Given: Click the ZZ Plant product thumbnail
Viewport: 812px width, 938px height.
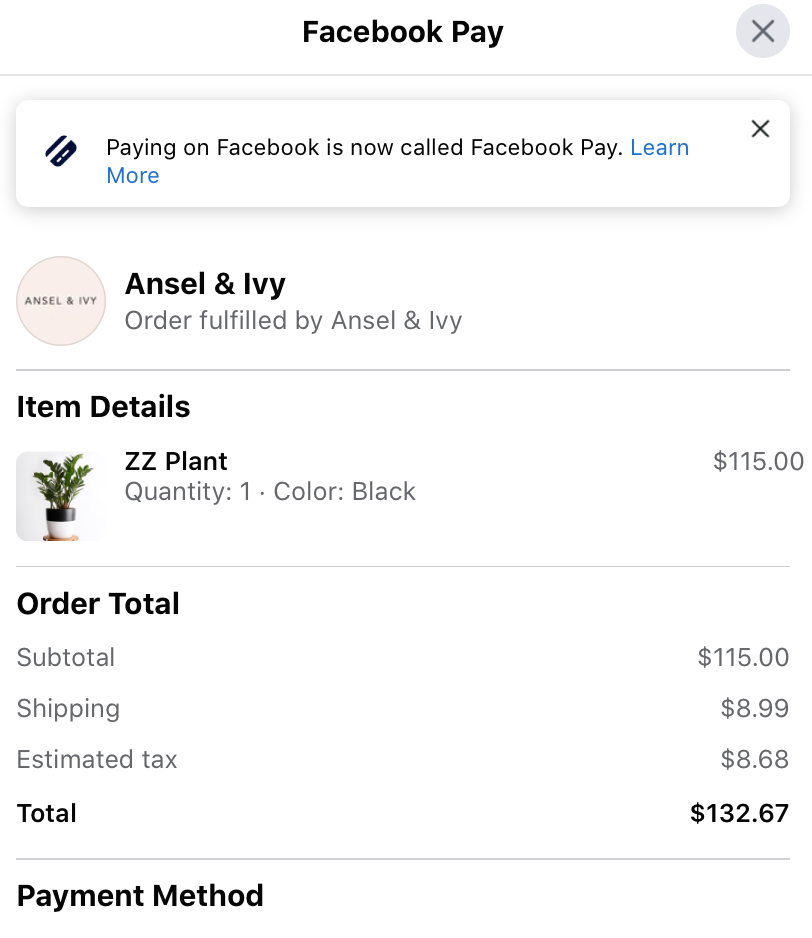Looking at the screenshot, I should coord(61,496).
